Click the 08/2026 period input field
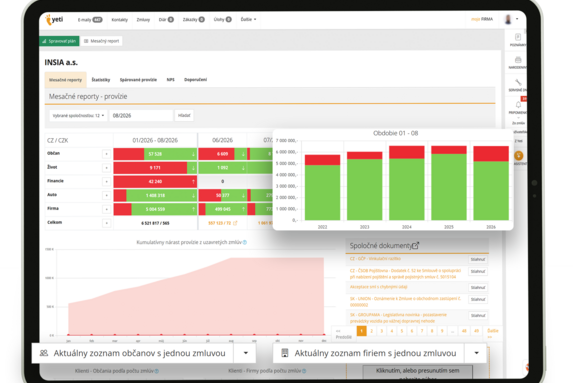Screen dimensions: 573x383 point(141,115)
